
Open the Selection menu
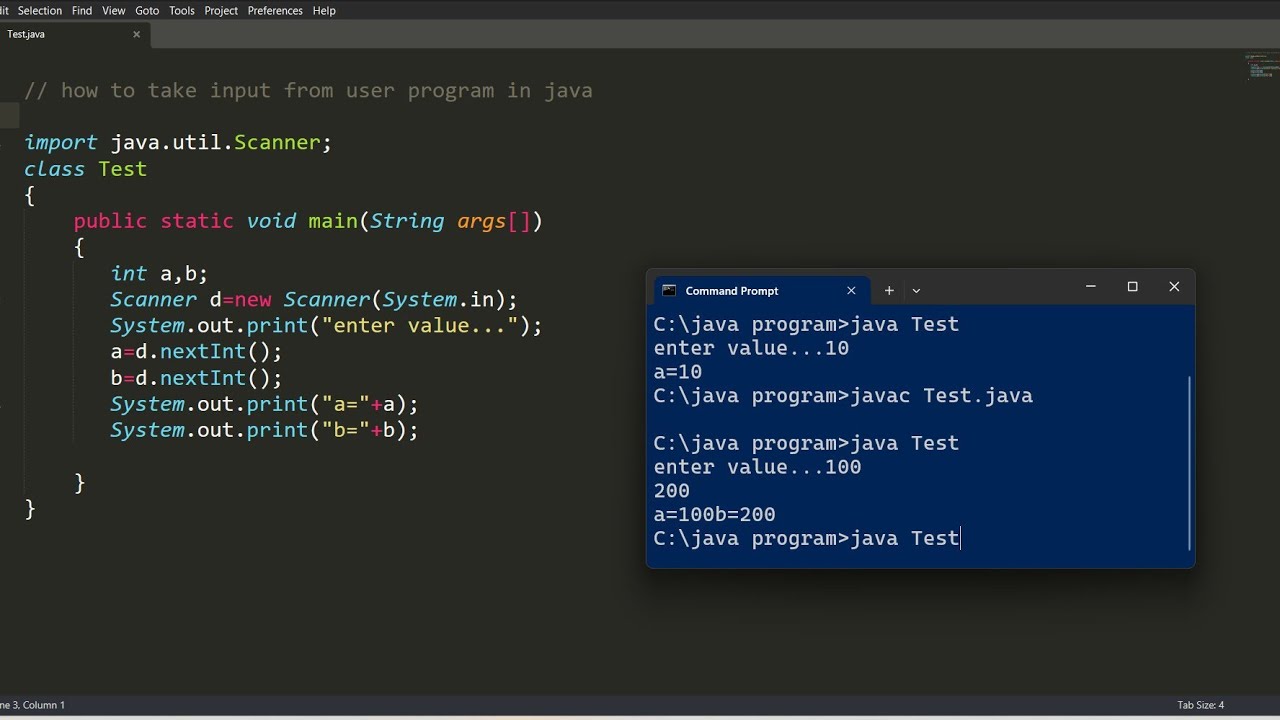[x=40, y=10]
